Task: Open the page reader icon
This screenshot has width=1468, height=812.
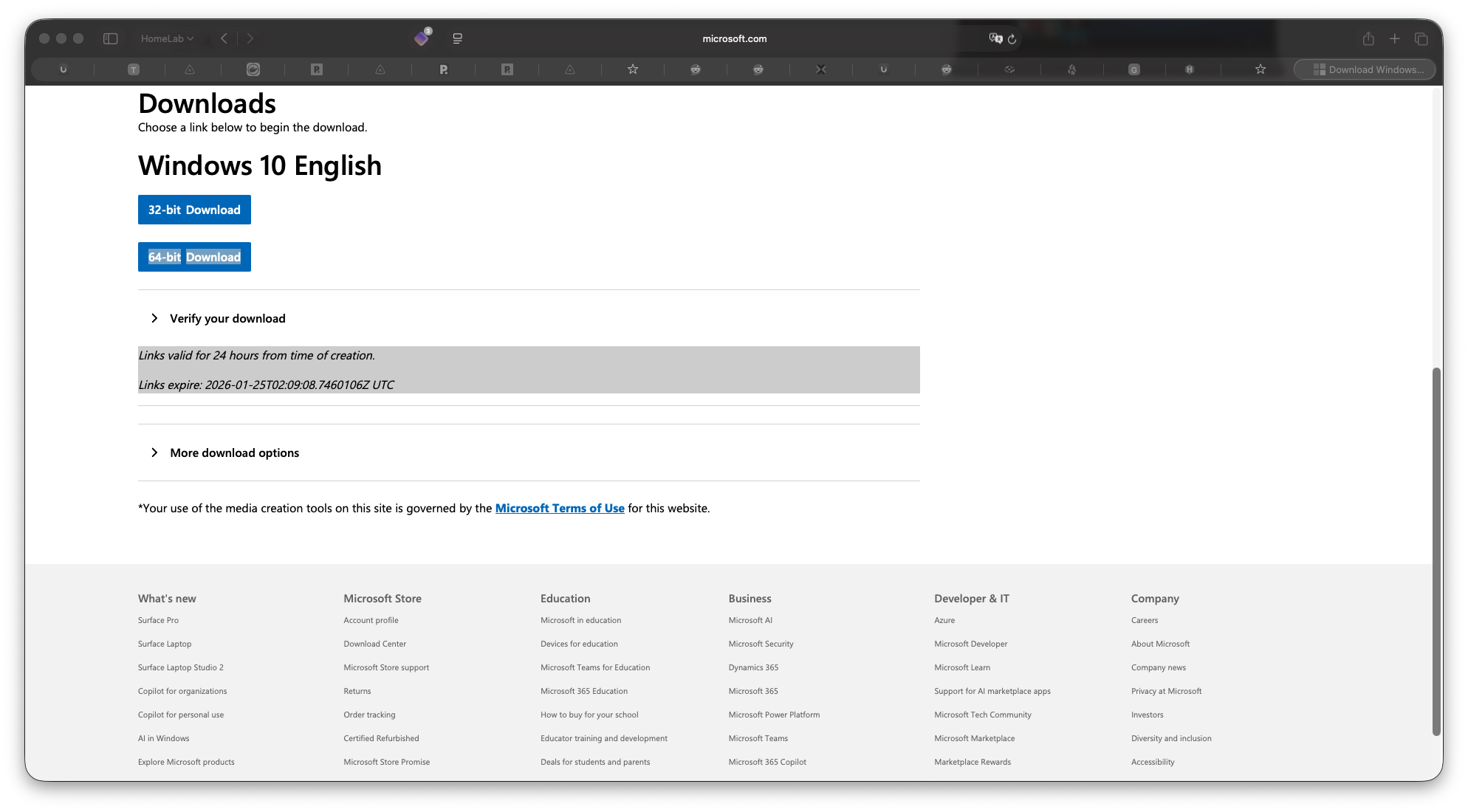Action: pos(458,38)
